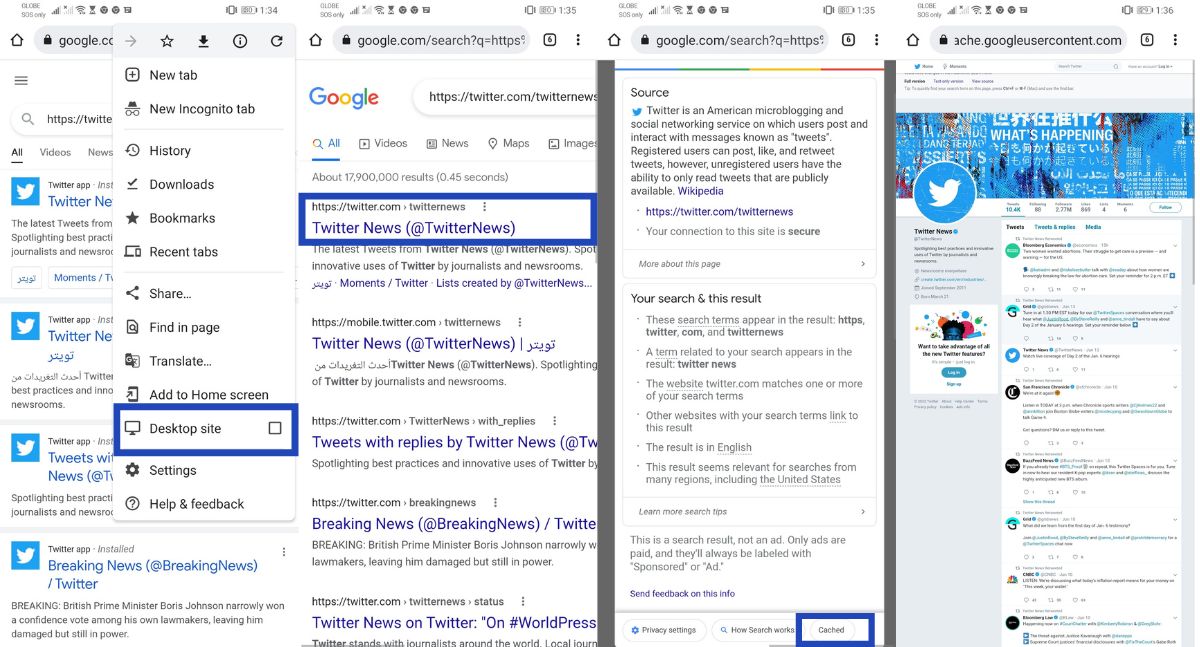The image size is (1200, 647).
Task: Click the Cached button
Action: click(831, 630)
